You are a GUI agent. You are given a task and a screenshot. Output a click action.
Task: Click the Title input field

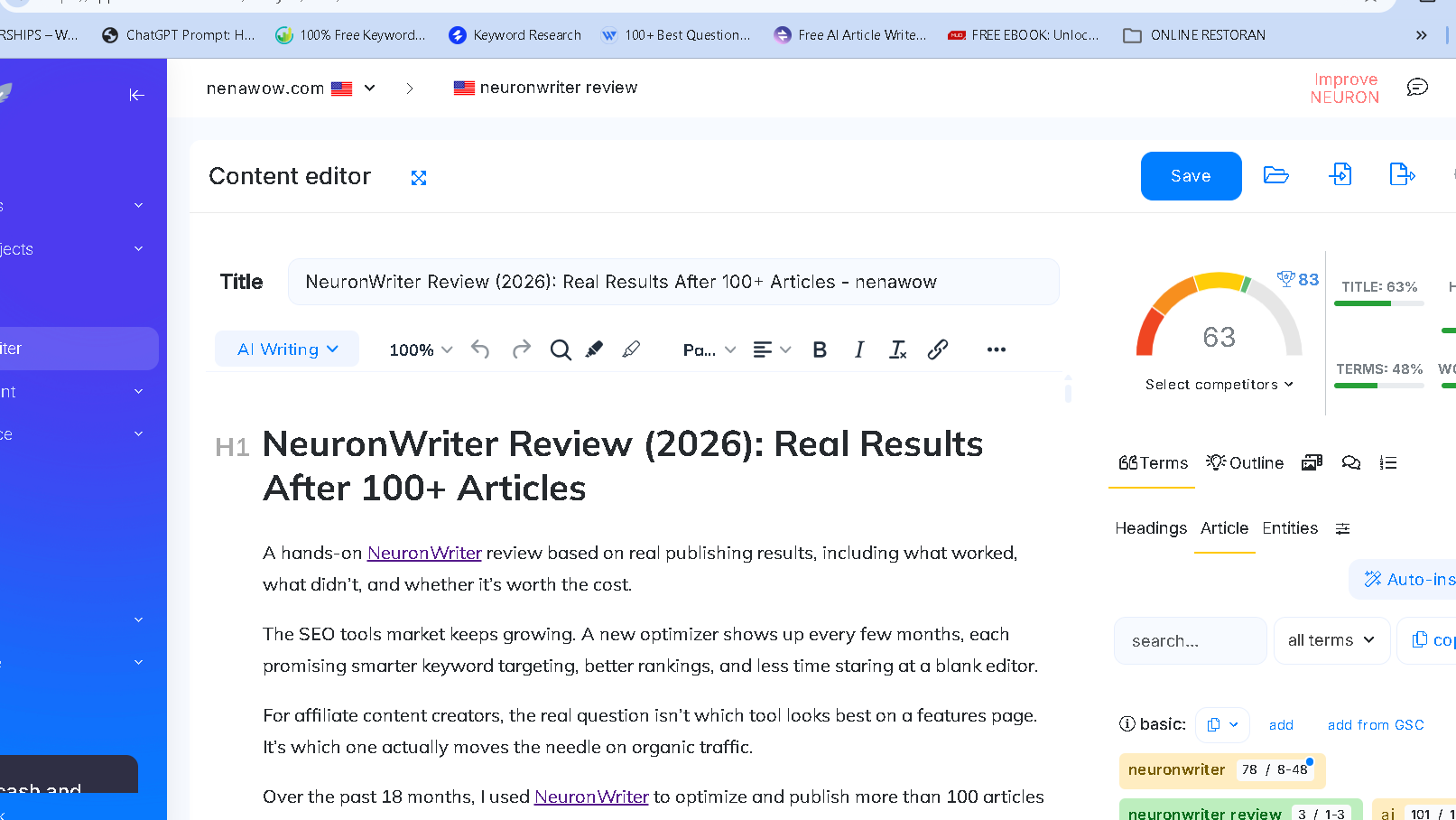click(673, 282)
